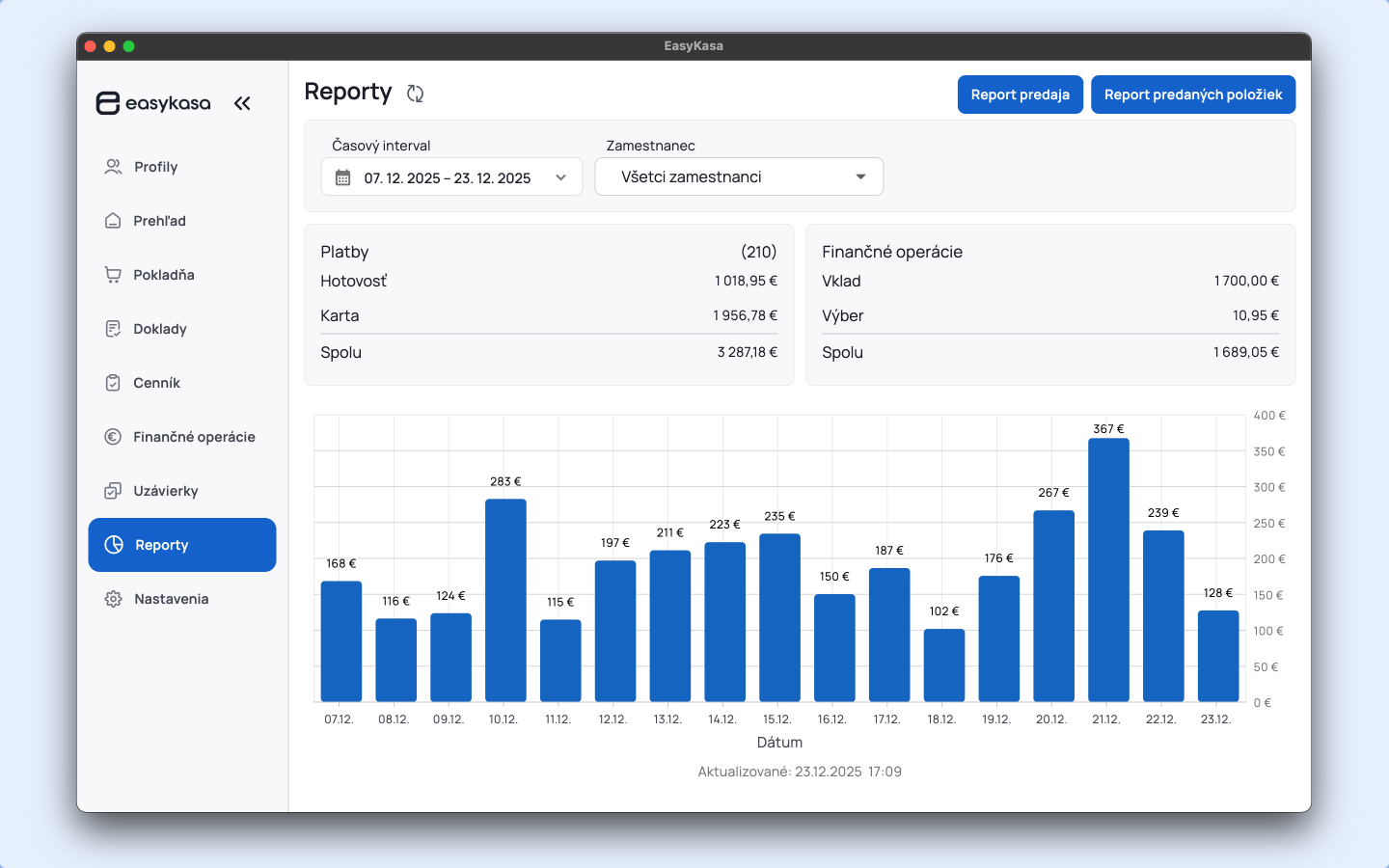This screenshot has width=1389, height=868.
Task: Click the Aktualizované timestamp text
Action: 800,772
